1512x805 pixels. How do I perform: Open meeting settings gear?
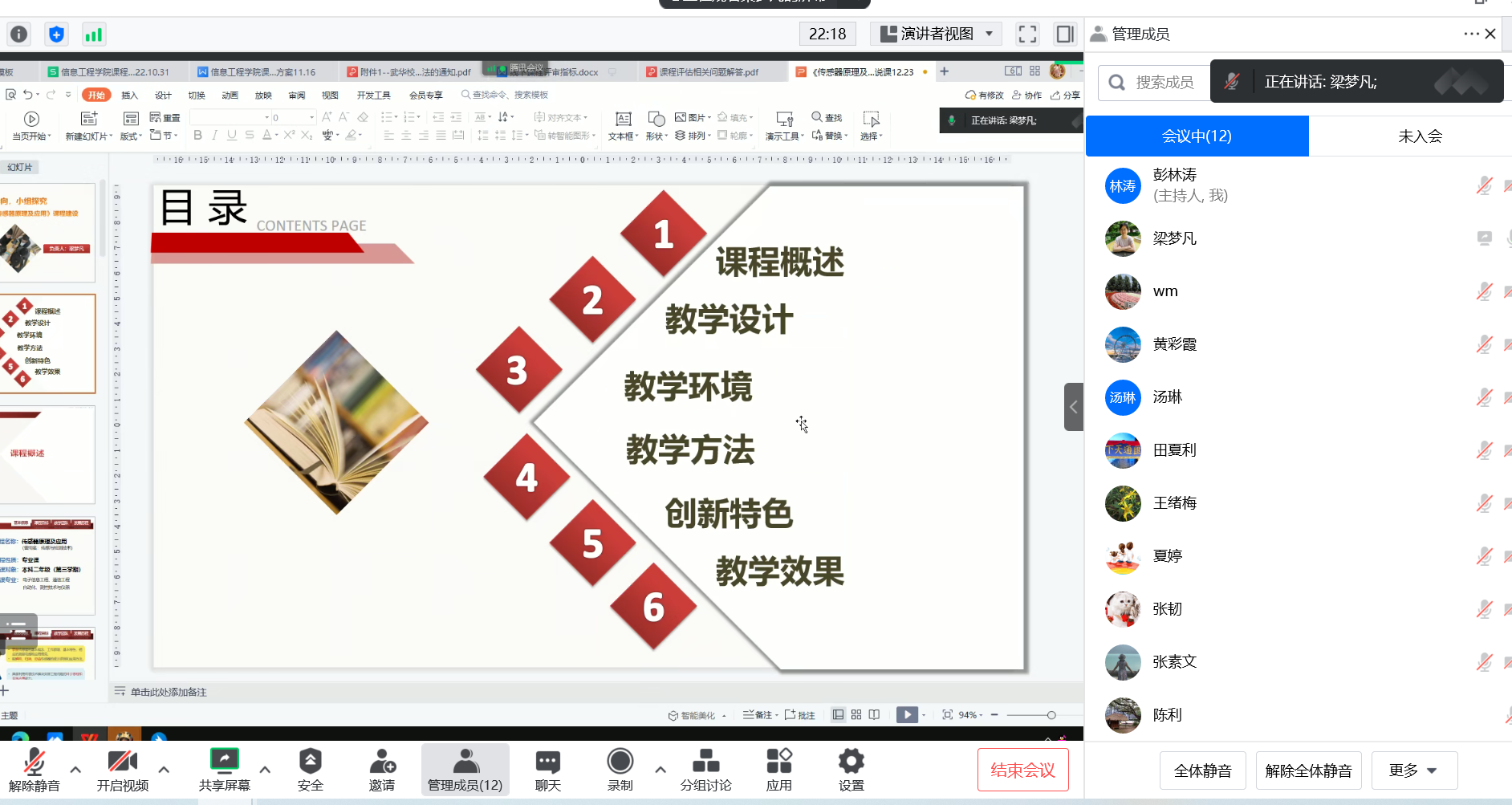coord(851,769)
